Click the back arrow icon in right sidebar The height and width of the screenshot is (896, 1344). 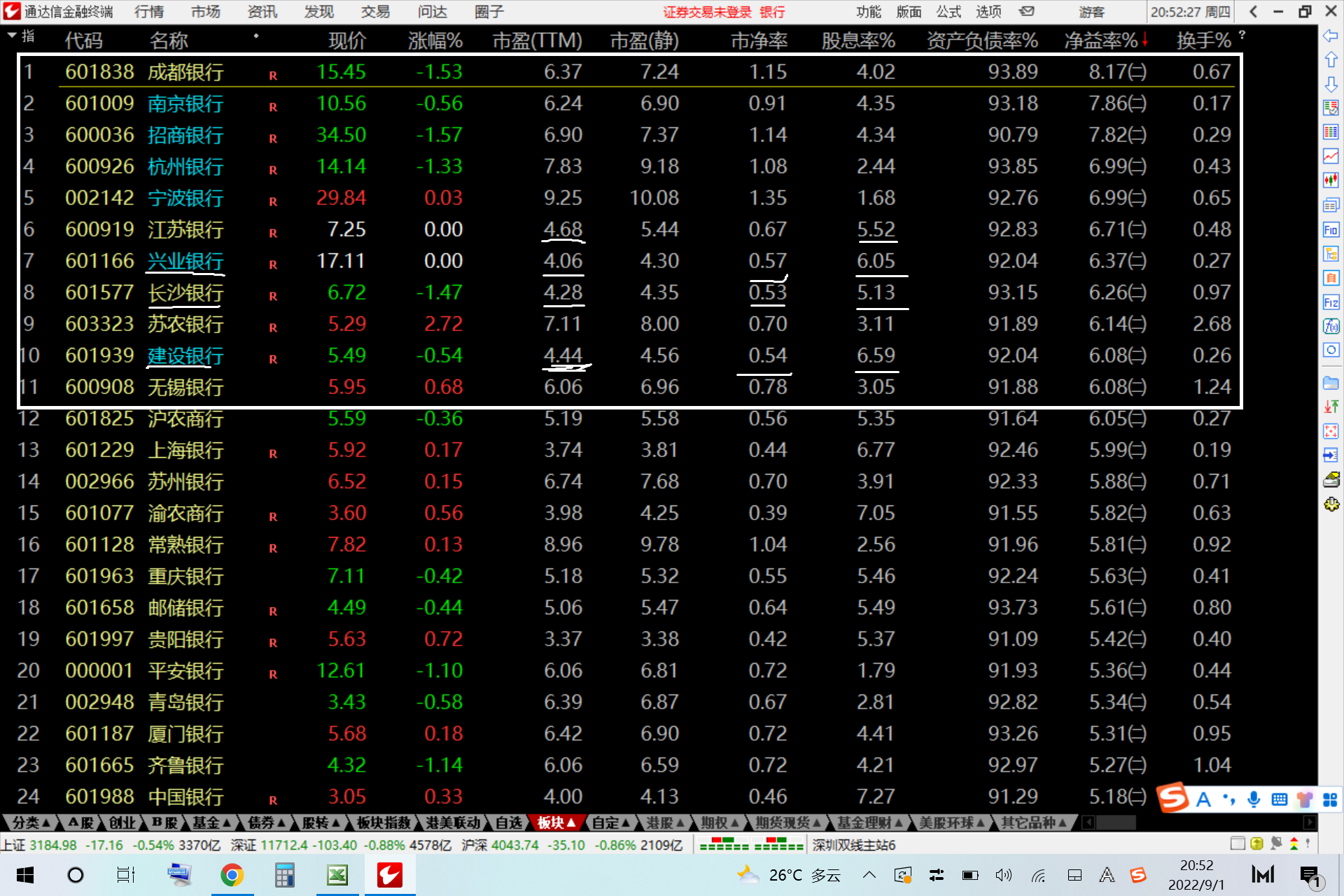pos(1331,36)
